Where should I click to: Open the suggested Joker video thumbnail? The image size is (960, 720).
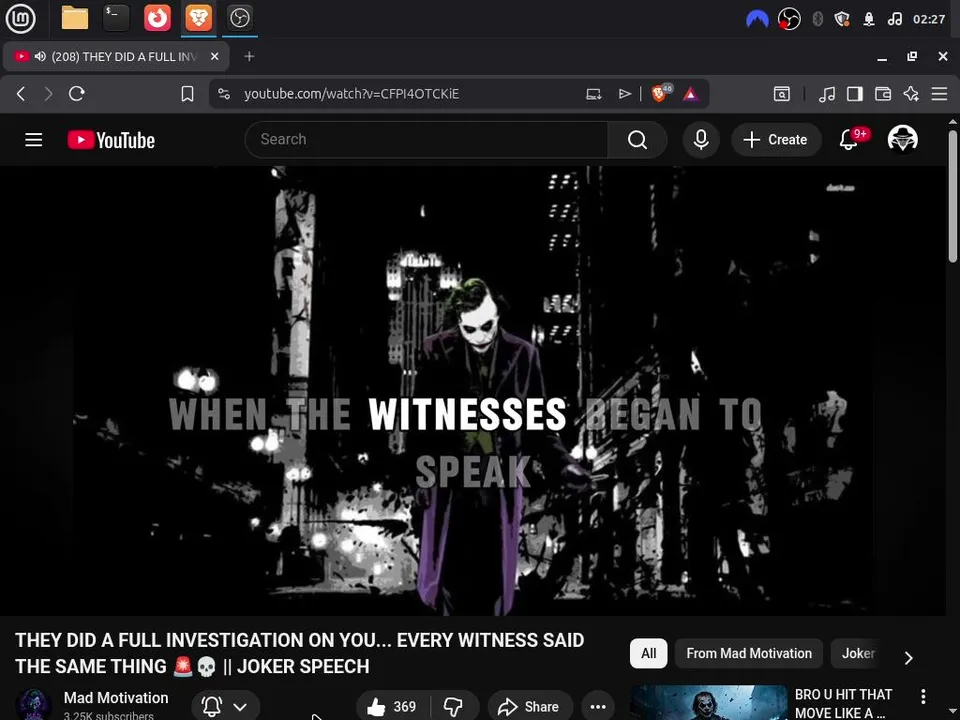(x=708, y=702)
